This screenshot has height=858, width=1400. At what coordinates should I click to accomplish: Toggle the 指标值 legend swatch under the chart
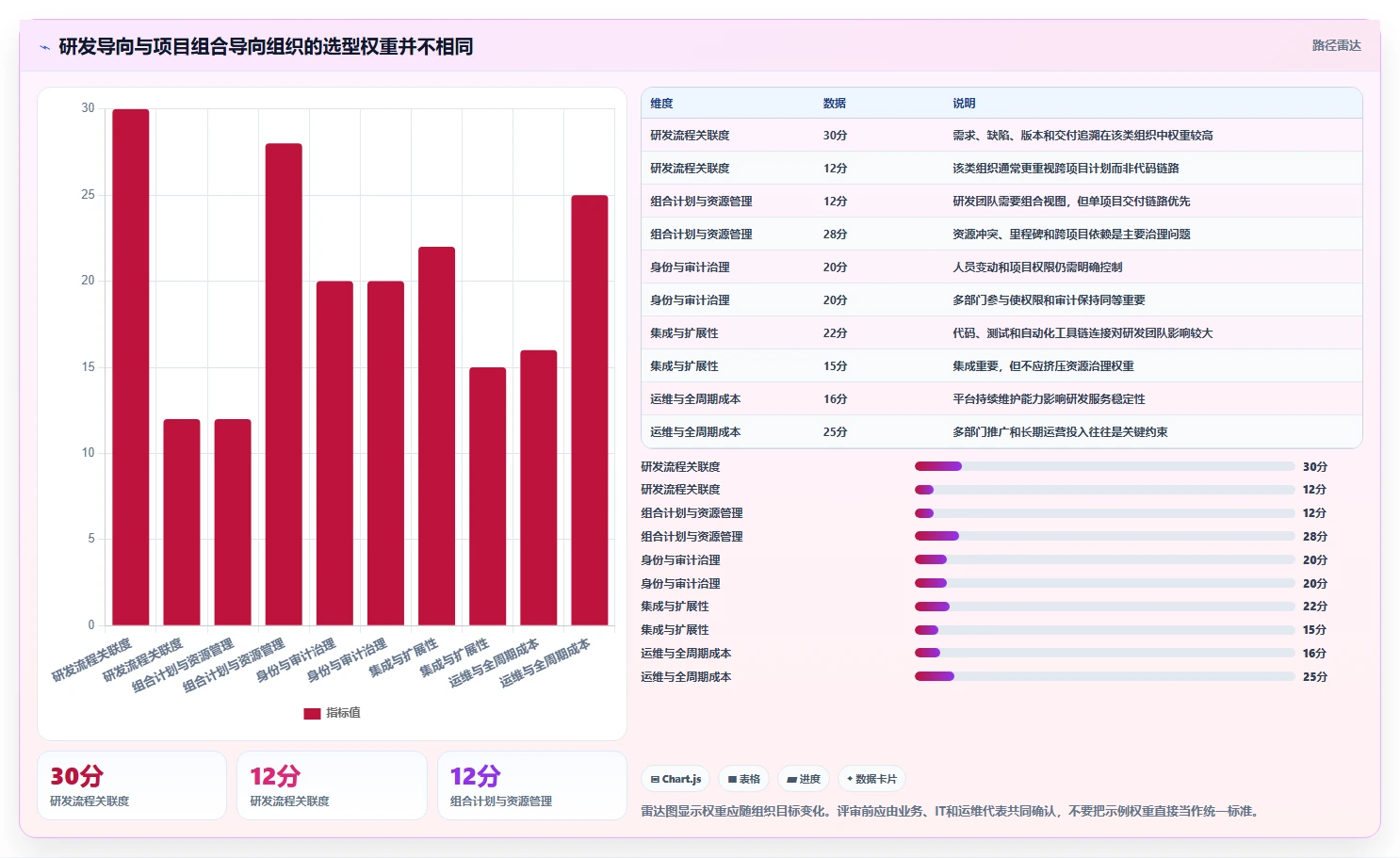pyautogui.click(x=312, y=713)
